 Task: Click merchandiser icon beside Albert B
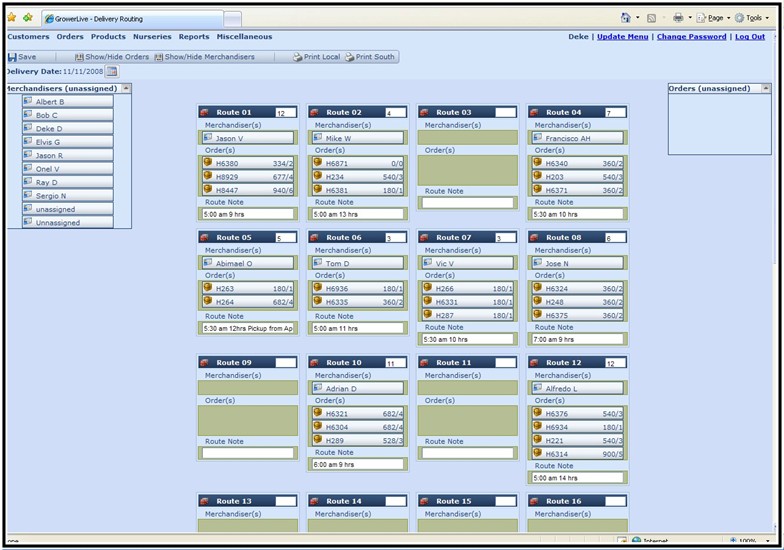coord(28,102)
